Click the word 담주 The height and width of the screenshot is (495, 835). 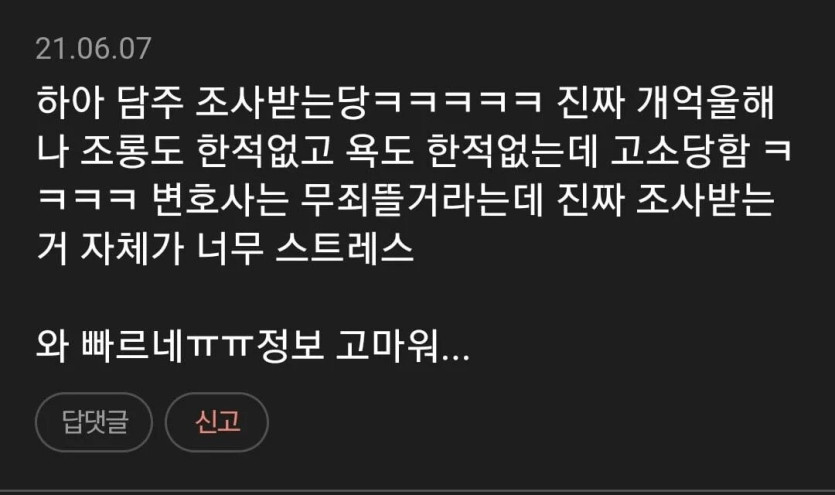(149, 102)
